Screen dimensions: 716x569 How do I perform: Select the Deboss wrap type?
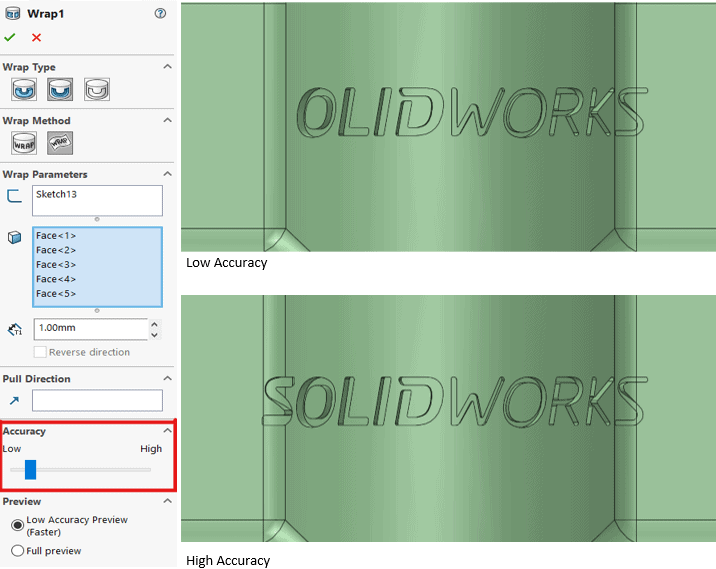[60, 89]
